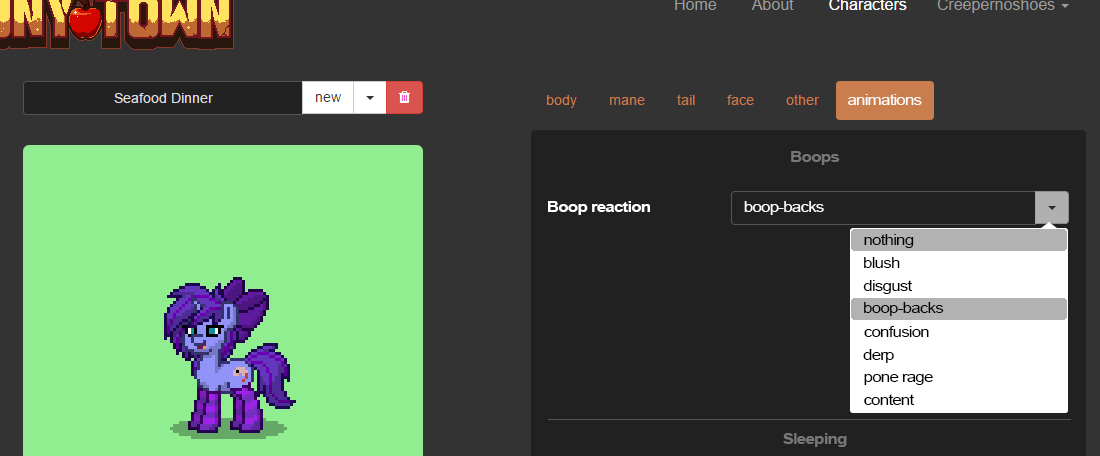Viewport: 1100px width, 456px height.
Task: Choose pone rage in reaction list
Action: [959, 377]
